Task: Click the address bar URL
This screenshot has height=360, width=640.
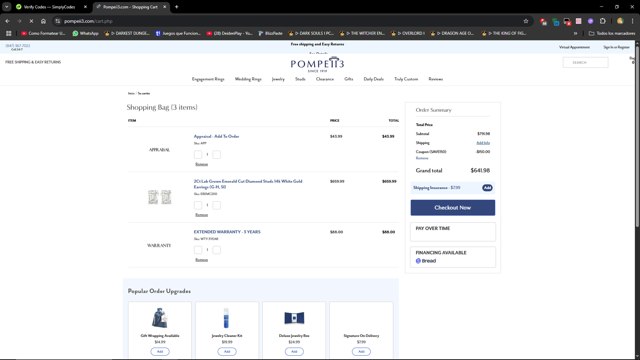Action: [88, 21]
